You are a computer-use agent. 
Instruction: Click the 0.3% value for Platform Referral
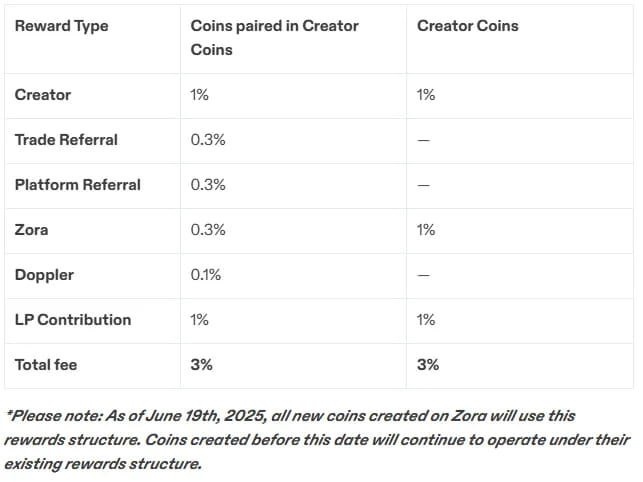(x=208, y=185)
